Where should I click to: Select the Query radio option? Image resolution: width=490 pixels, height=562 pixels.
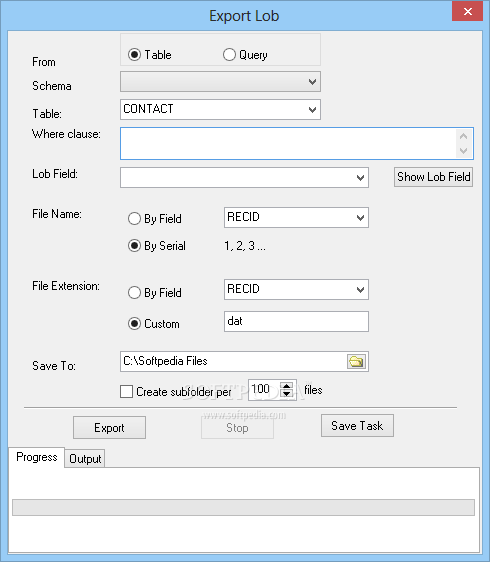229,55
